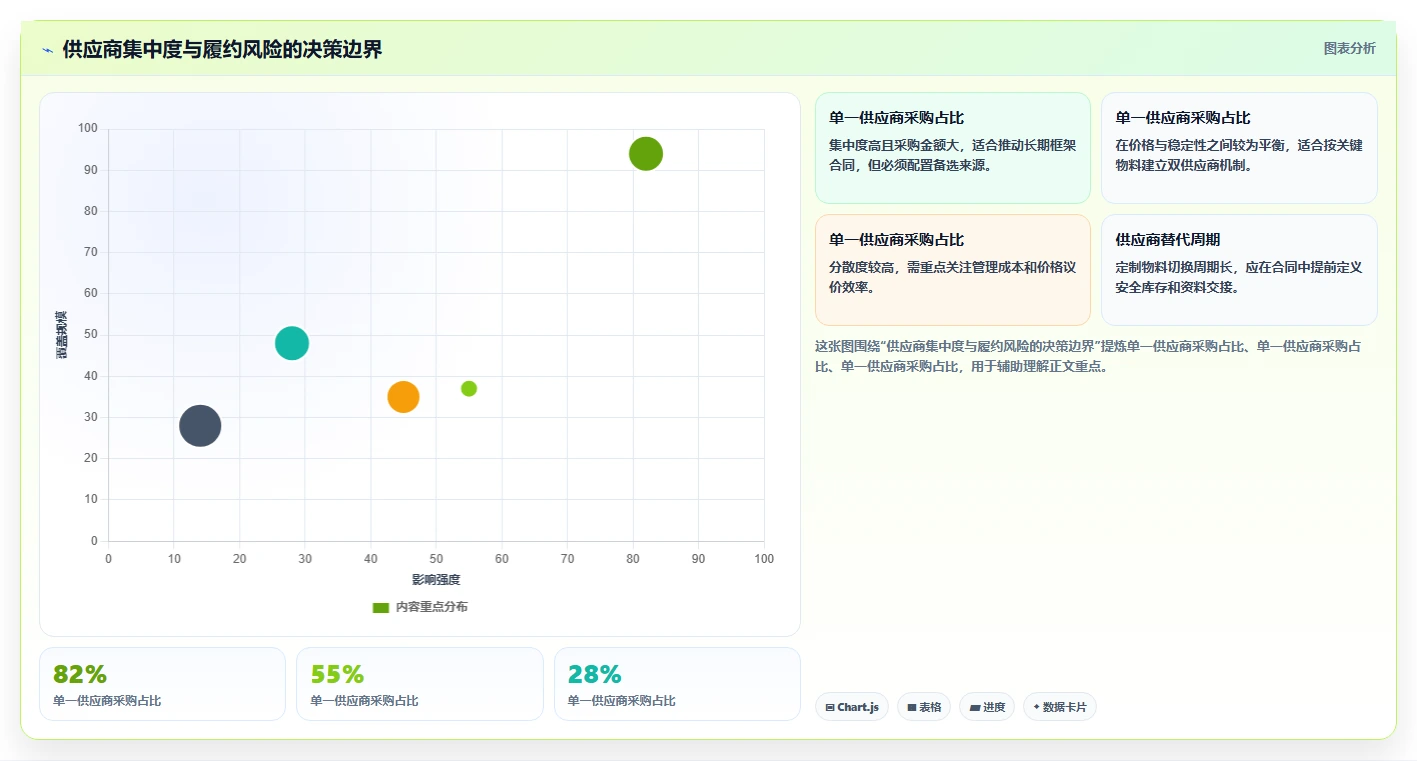1417x761 pixels.
Task: Click the teal bubble on the chart
Action: pyautogui.click(x=292, y=343)
